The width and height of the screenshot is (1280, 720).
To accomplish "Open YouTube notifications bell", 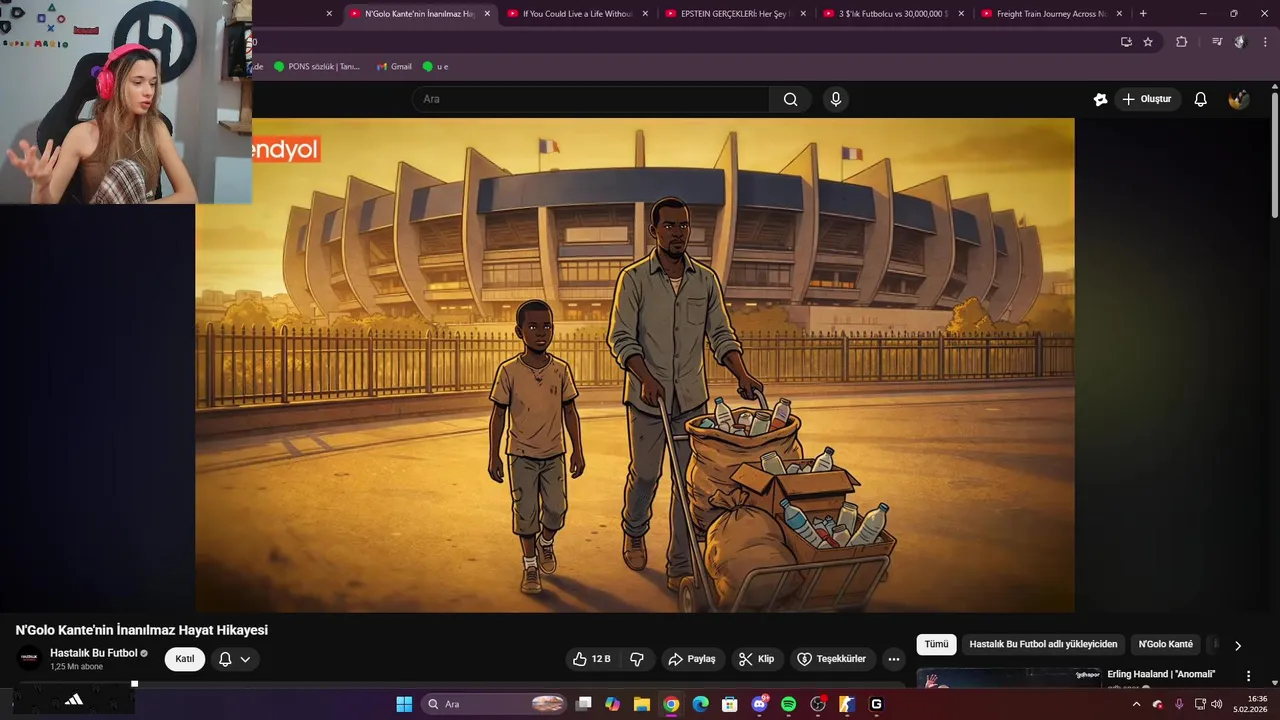I will [x=1201, y=99].
